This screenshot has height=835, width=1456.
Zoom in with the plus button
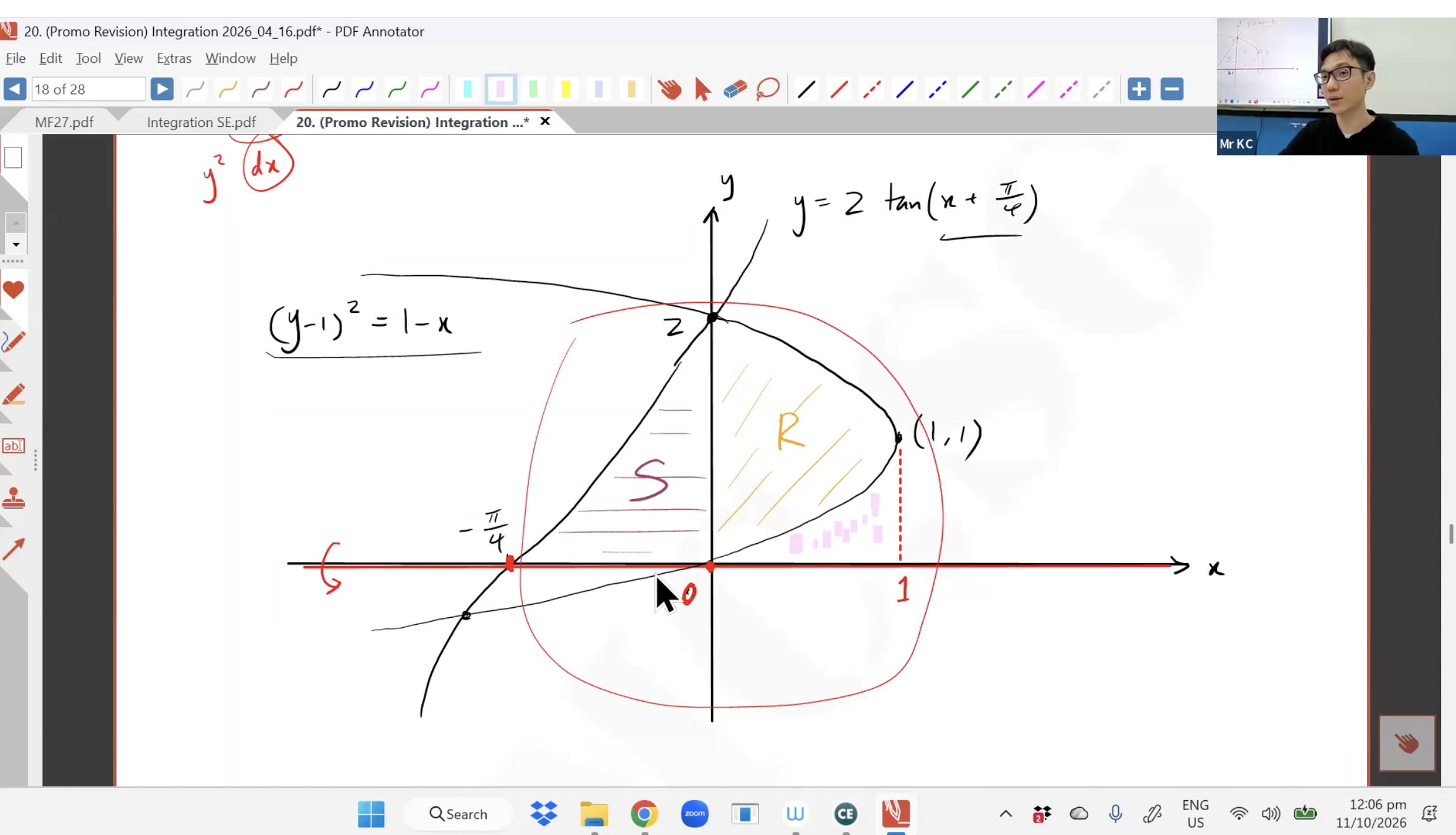(1139, 89)
